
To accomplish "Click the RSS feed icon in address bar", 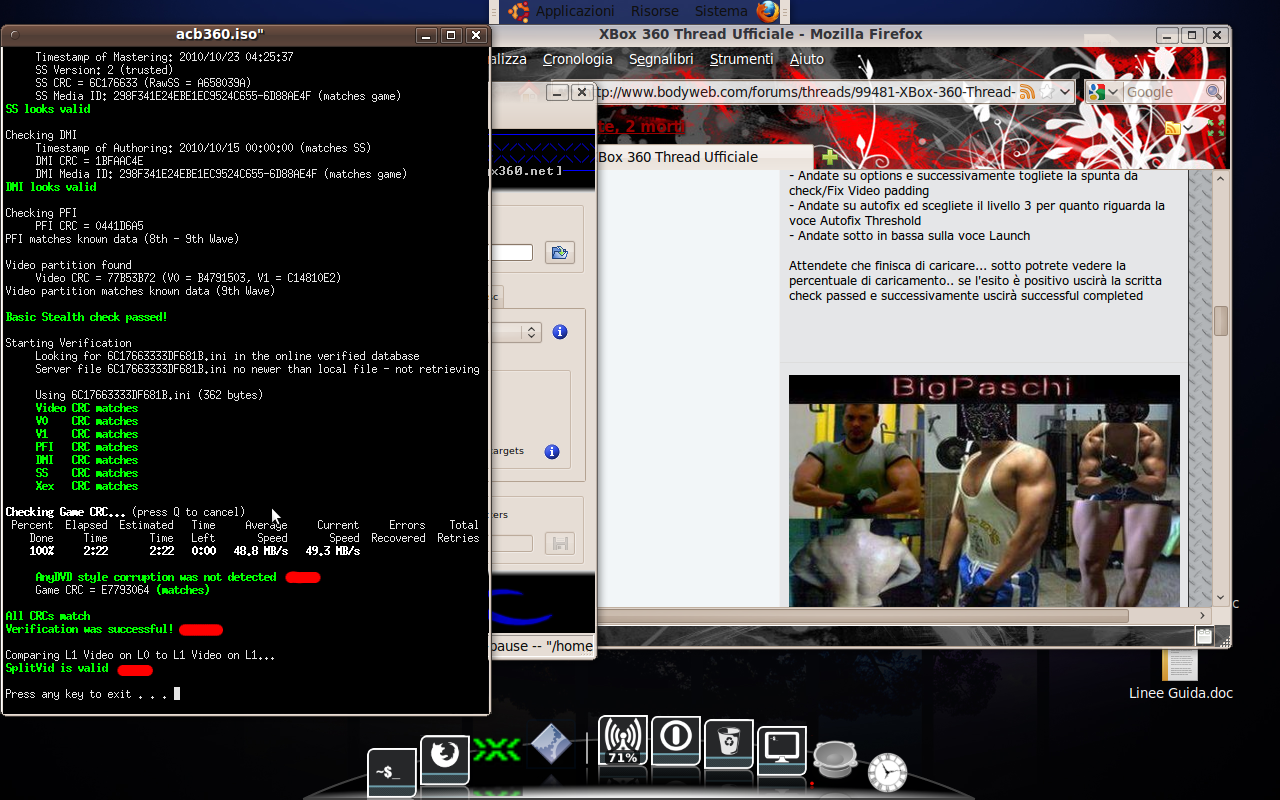I will [x=1026, y=92].
